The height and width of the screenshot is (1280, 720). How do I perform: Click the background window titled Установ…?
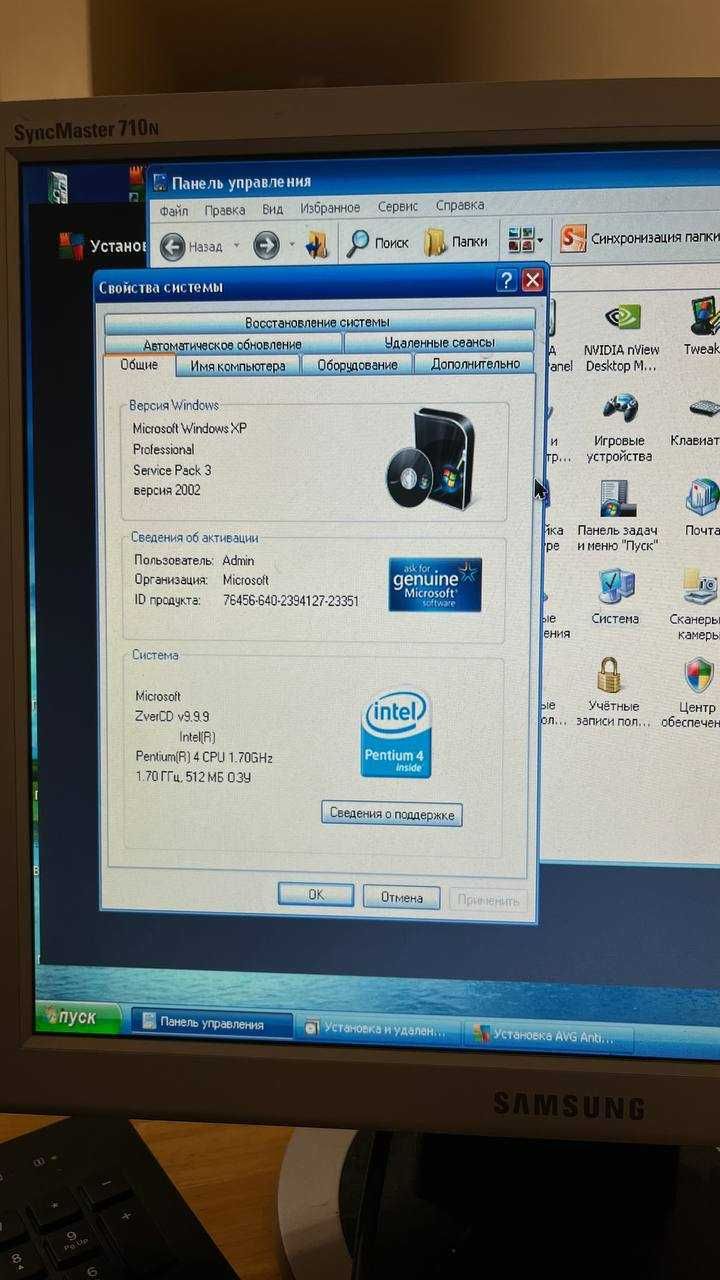102,246
